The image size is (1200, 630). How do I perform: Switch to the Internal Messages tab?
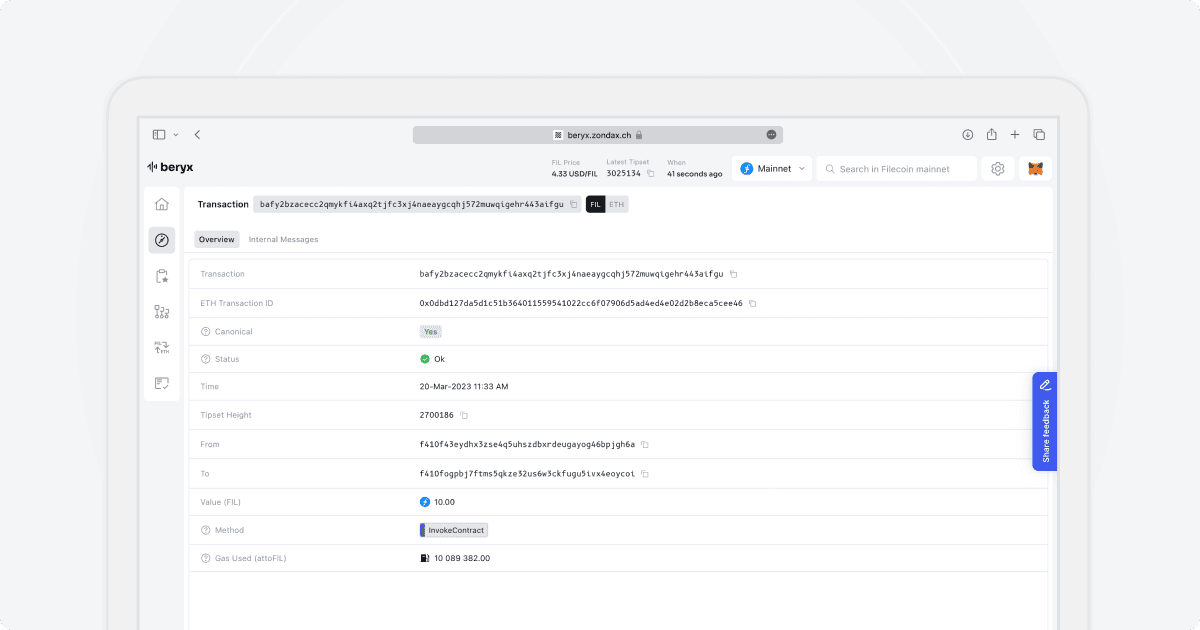[x=283, y=240]
